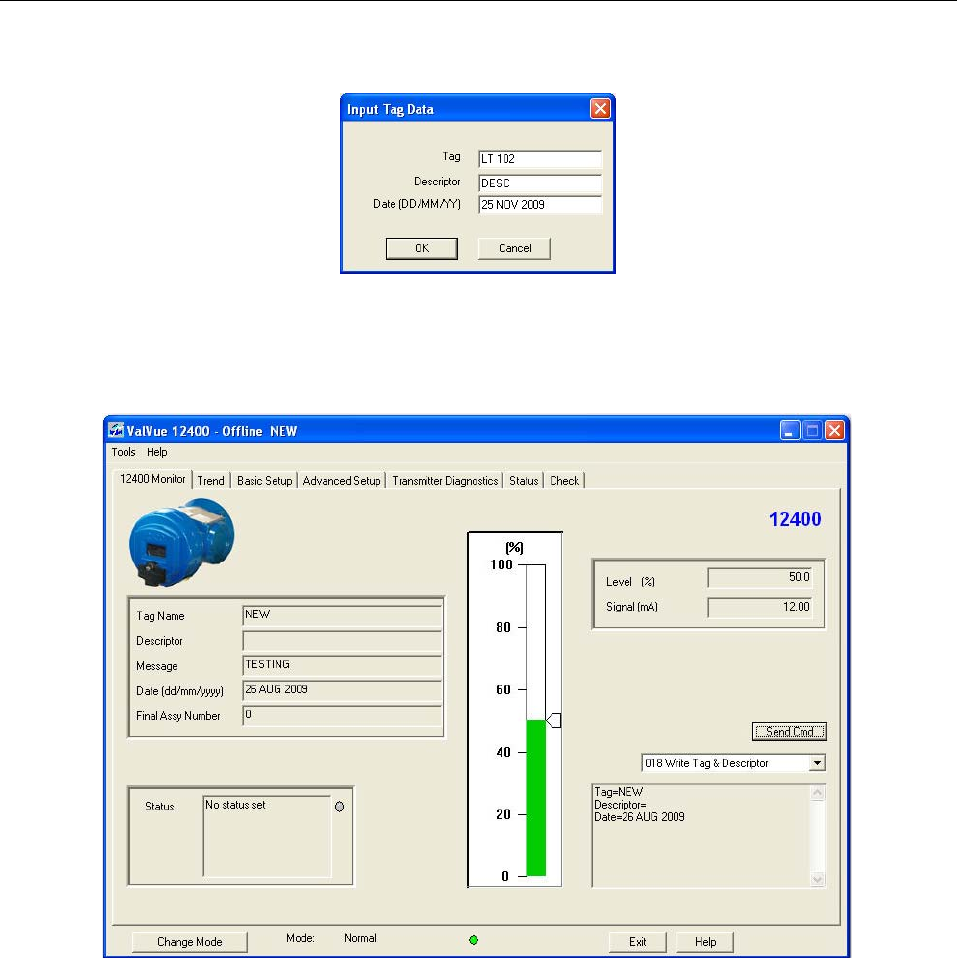Switch to the 12400 Monitor tab
Screen dimensions: 957x958
coord(153,479)
